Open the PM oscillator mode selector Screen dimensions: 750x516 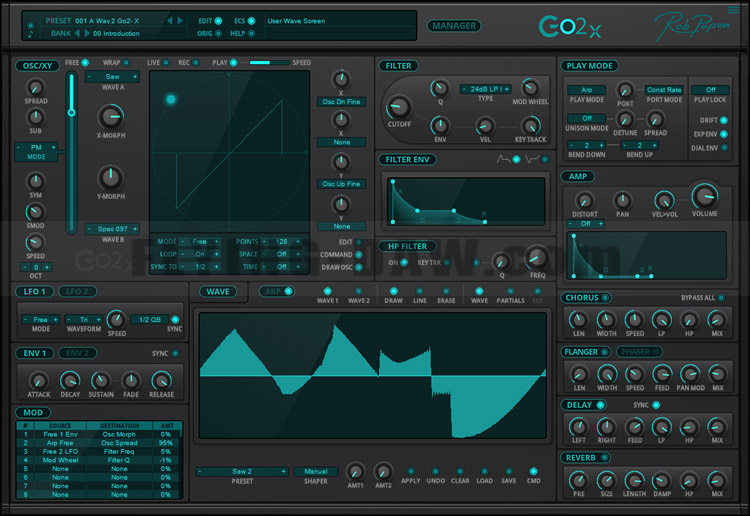coord(36,147)
